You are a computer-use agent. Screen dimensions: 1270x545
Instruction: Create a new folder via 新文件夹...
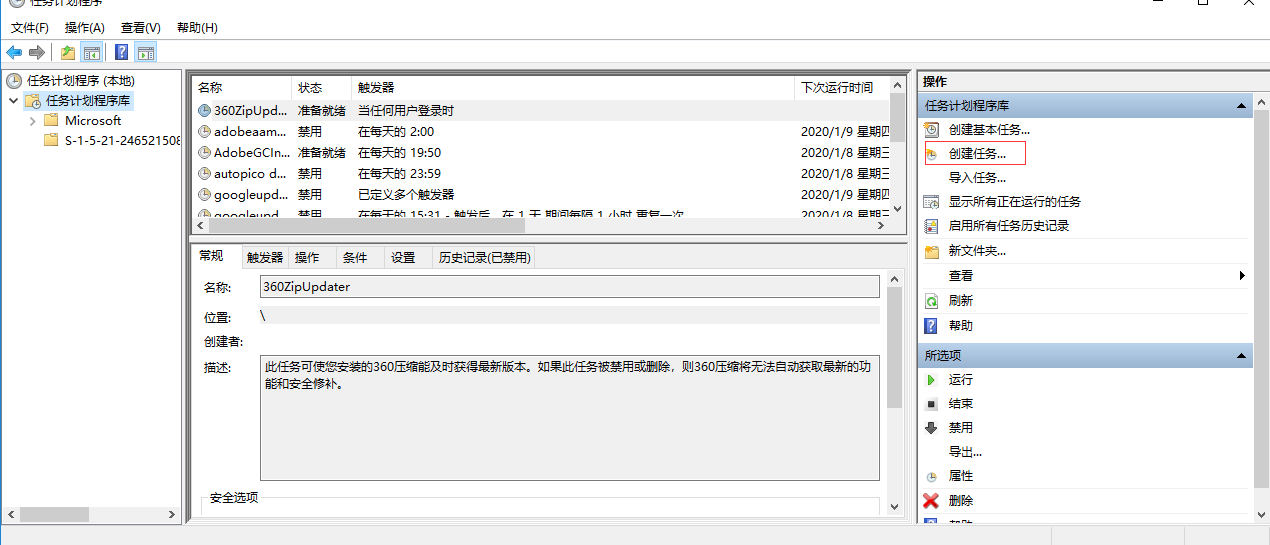(x=977, y=251)
